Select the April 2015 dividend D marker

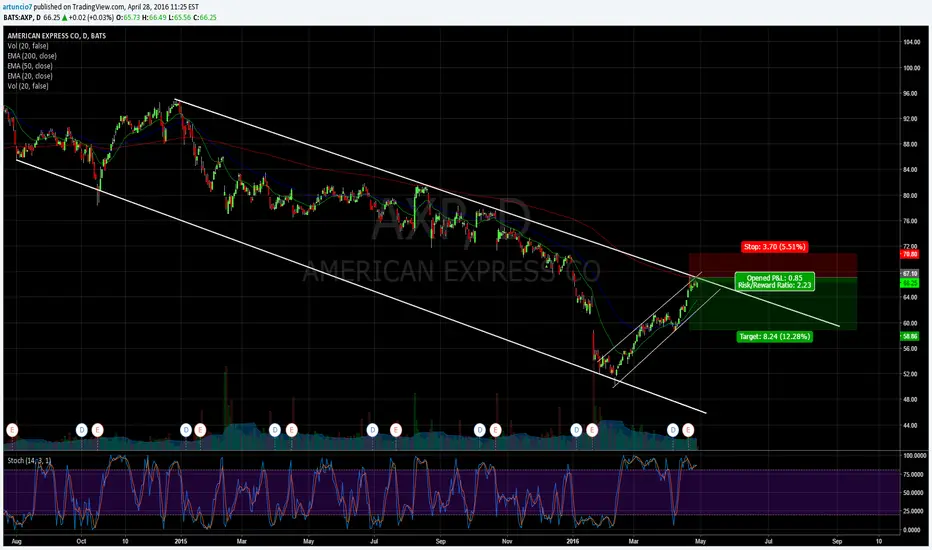point(275,429)
